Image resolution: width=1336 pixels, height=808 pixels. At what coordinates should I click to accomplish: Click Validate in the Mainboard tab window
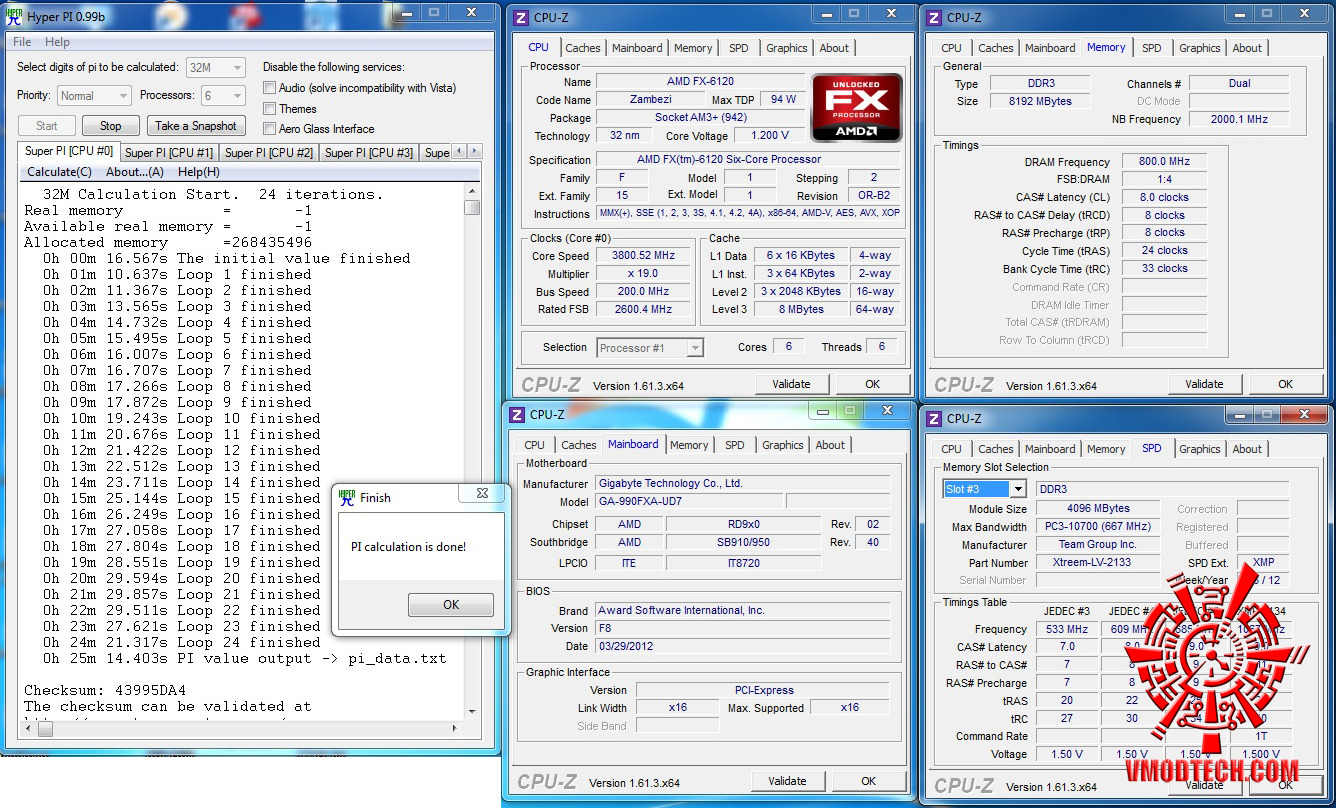click(787, 781)
